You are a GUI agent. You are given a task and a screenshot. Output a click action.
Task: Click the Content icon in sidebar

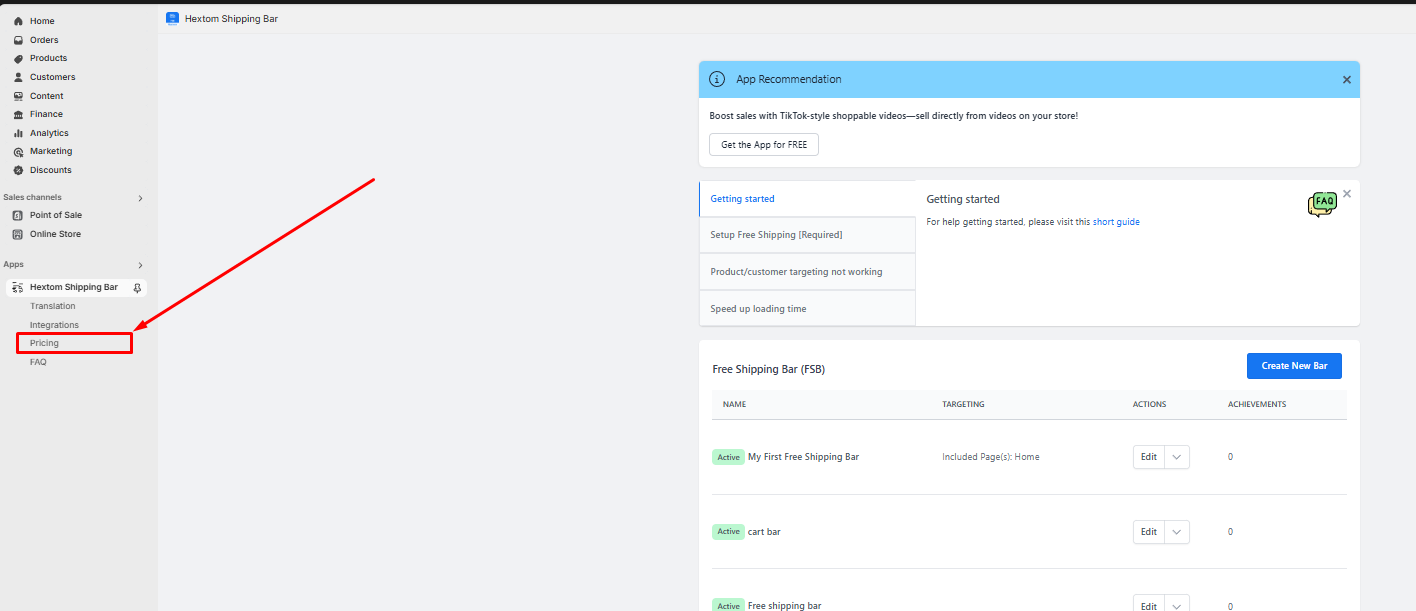(18, 96)
